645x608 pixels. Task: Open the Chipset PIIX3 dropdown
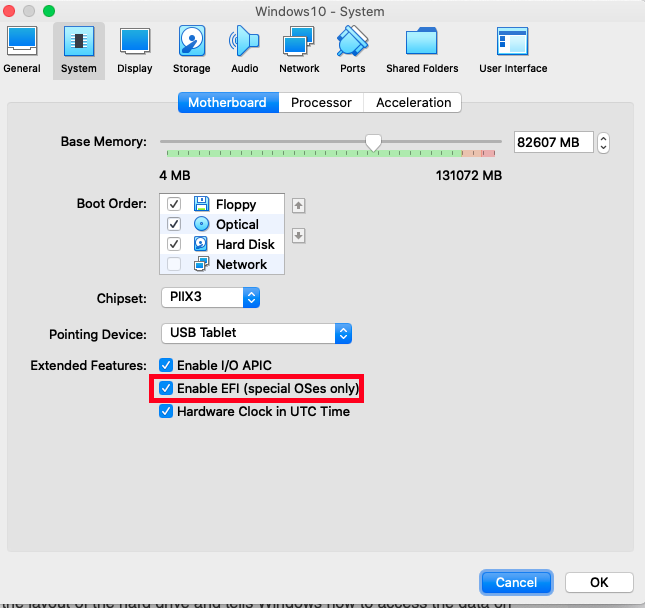pos(210,297)
